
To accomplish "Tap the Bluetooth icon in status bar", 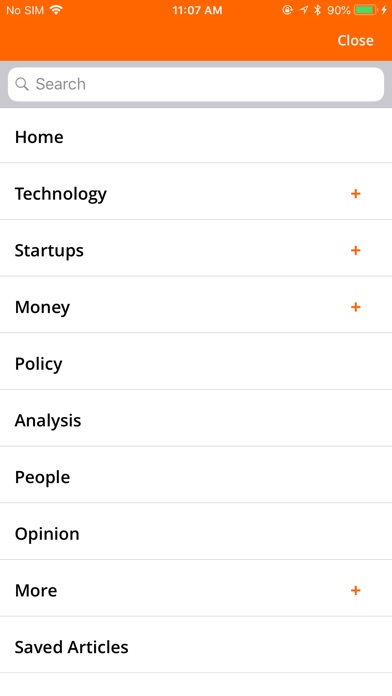I will coord(317,10).
